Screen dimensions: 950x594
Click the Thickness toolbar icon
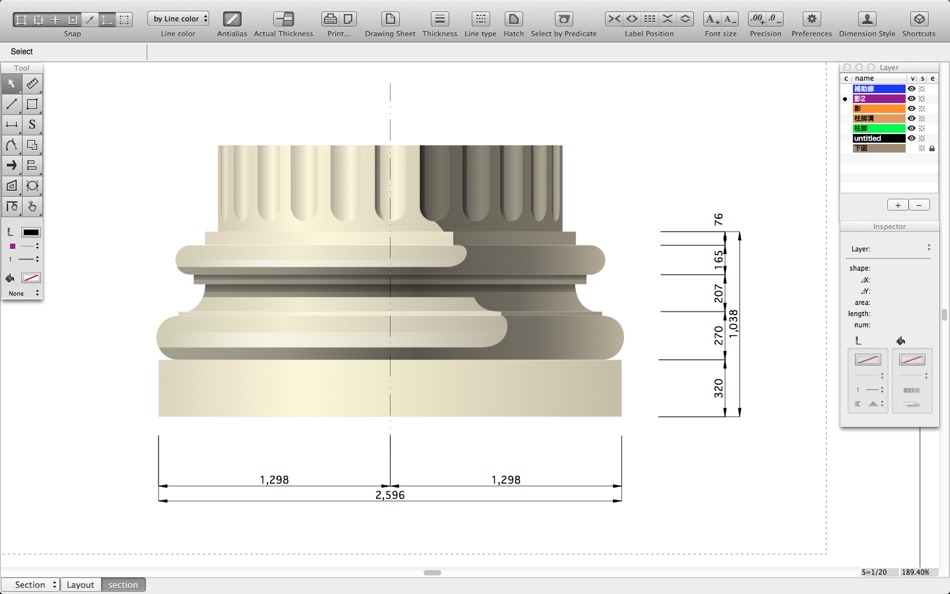(x=440, y=19)
